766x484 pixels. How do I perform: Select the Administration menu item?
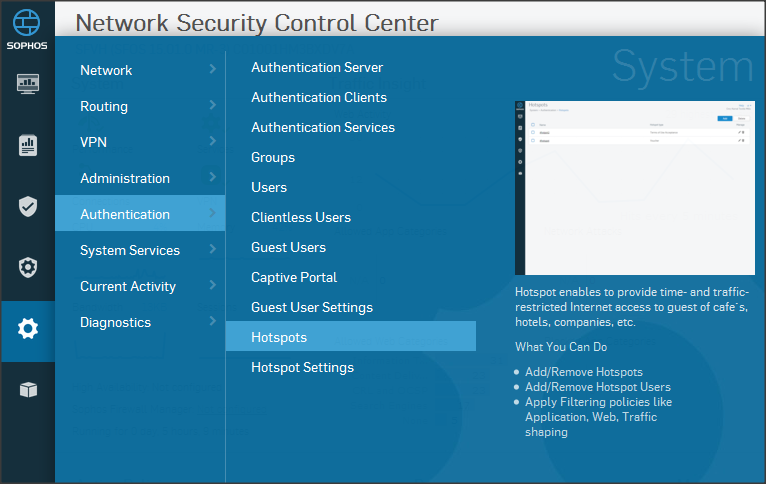(125, 178)
